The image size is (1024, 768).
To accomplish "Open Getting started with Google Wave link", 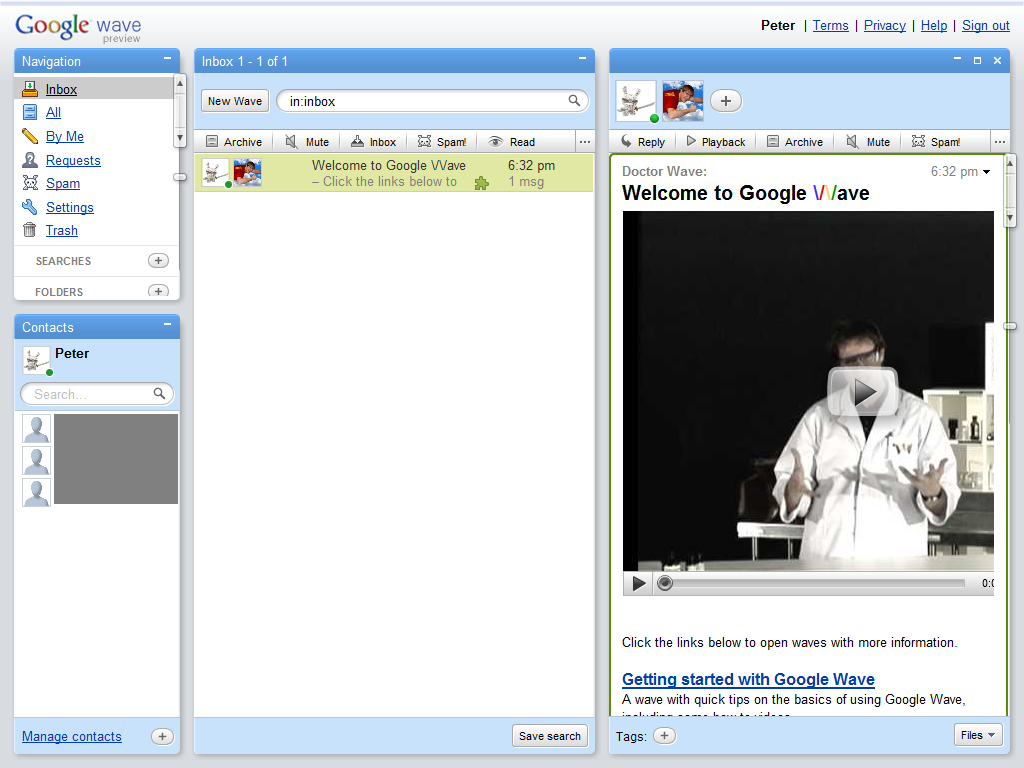I will (748, 679).
